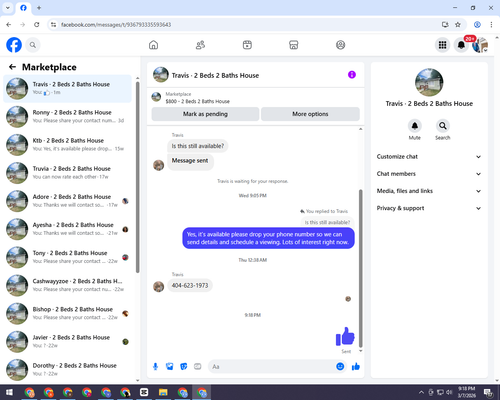500x400 pixels.
Task: Click the More options button
Action: (310, 114)
